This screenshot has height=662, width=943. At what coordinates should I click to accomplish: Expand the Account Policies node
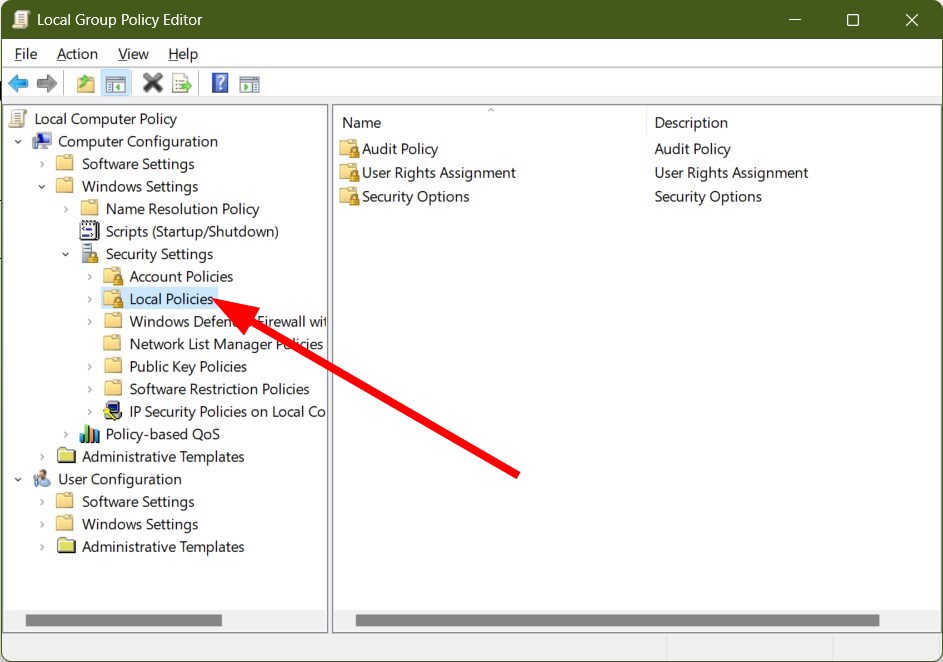(x=89, y=277)
